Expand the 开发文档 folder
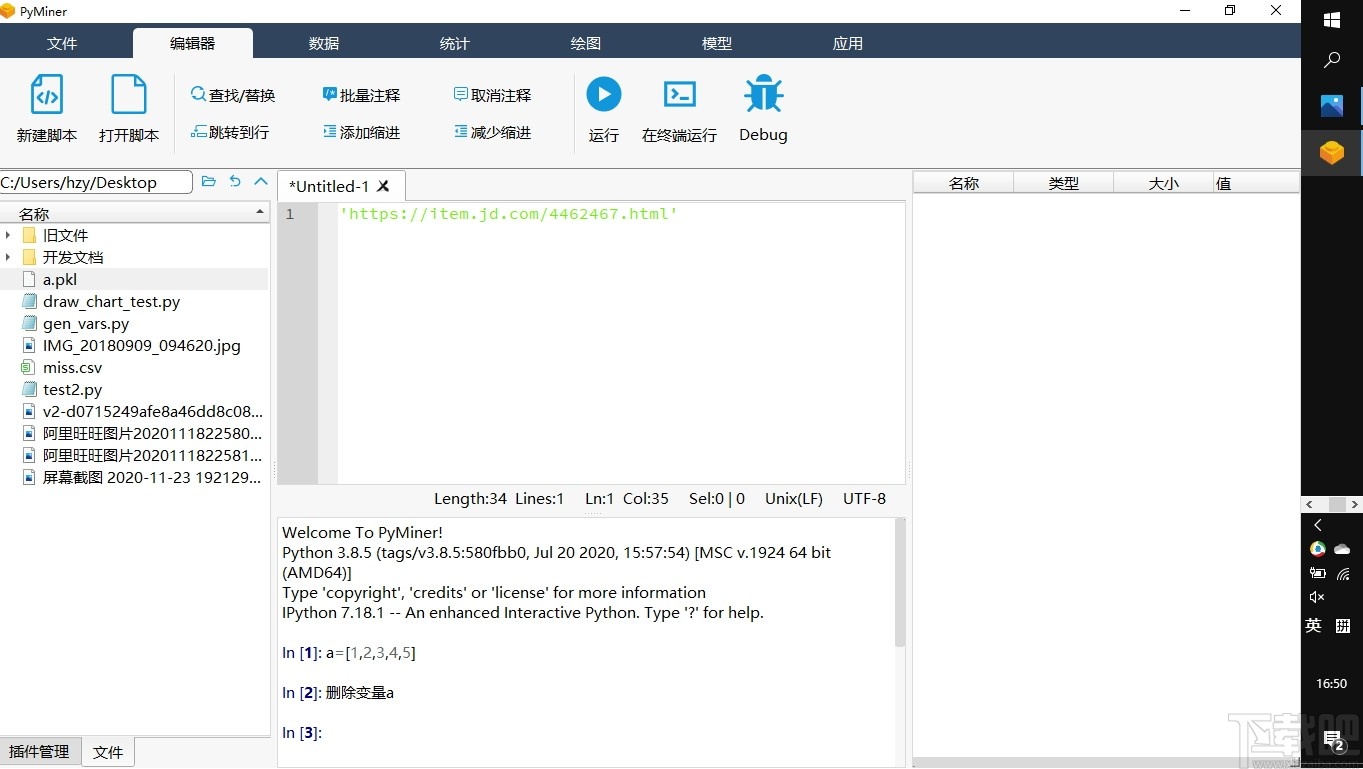The width and height of the screenshot is (1363, 769). coord(8,257)
